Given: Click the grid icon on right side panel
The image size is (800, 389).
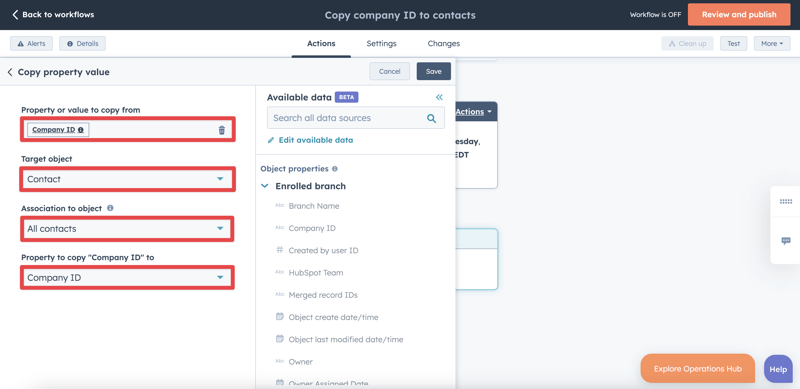Looking at the screenshot, I should [x=786, y=202].
